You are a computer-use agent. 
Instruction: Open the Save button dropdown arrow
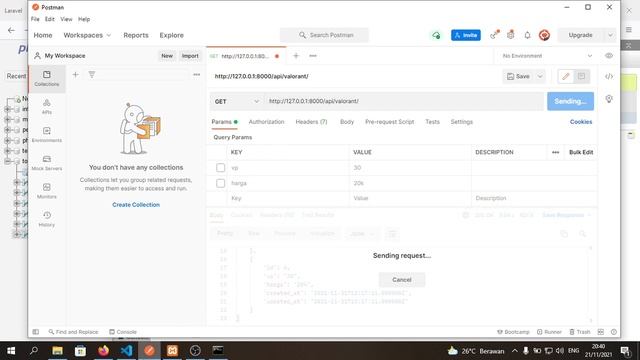point(540,76)
